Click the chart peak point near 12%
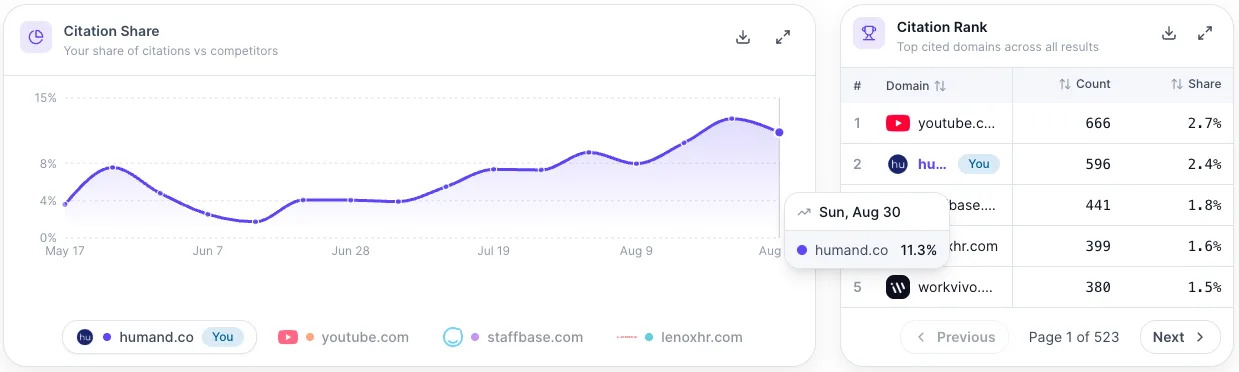This screenshot has height=372, width=1239. click(x=732, y=118)
